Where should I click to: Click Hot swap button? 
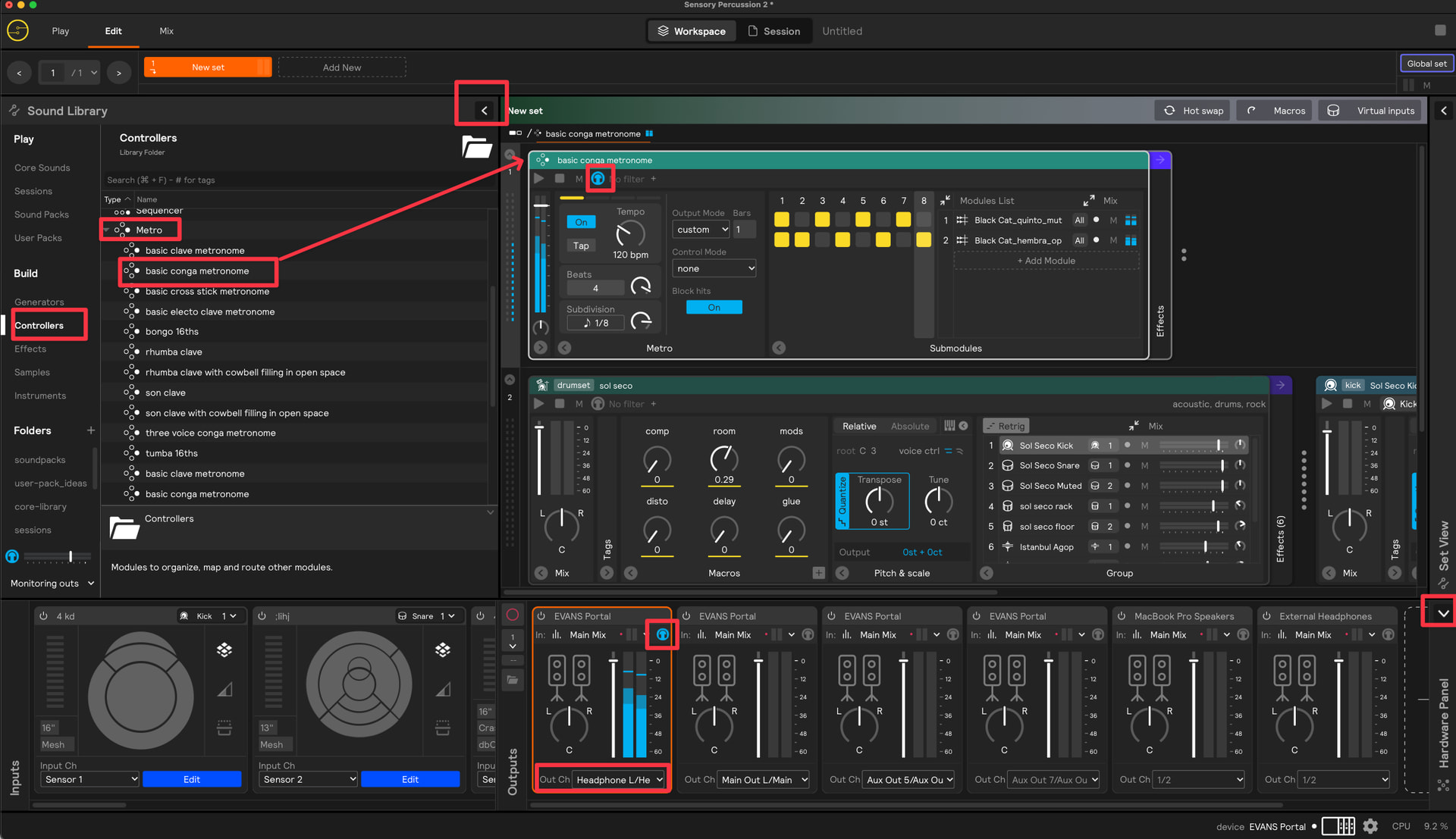[1194, 111]
